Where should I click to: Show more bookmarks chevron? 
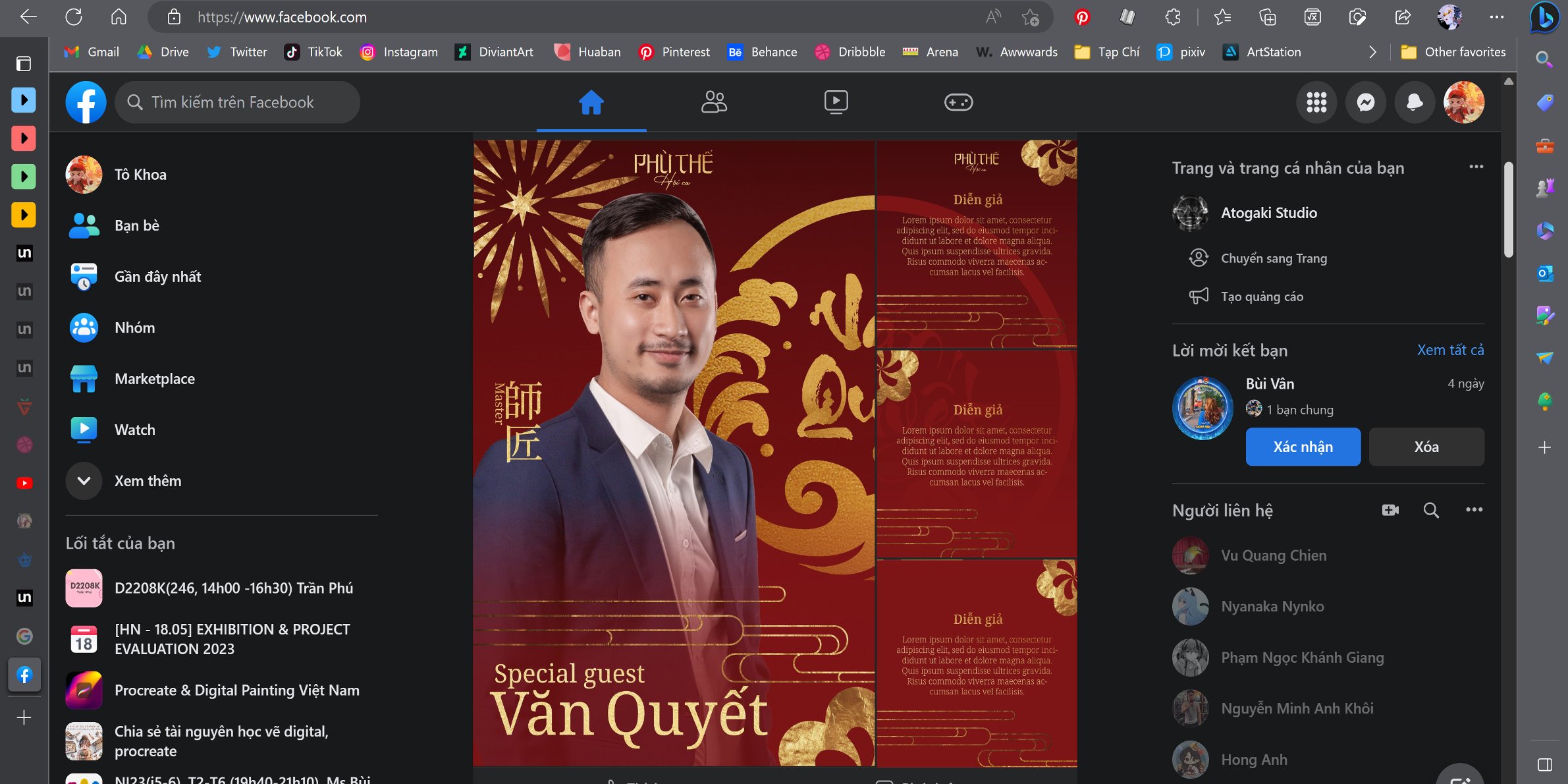pyautogui.click(x=1372, y=52)
